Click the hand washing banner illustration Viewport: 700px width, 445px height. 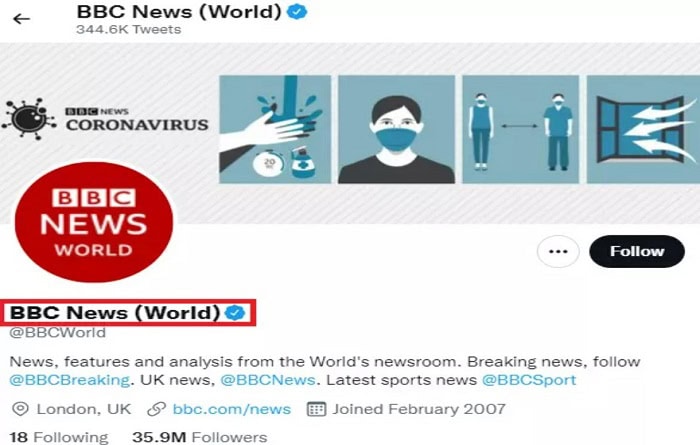coord(275,129)
